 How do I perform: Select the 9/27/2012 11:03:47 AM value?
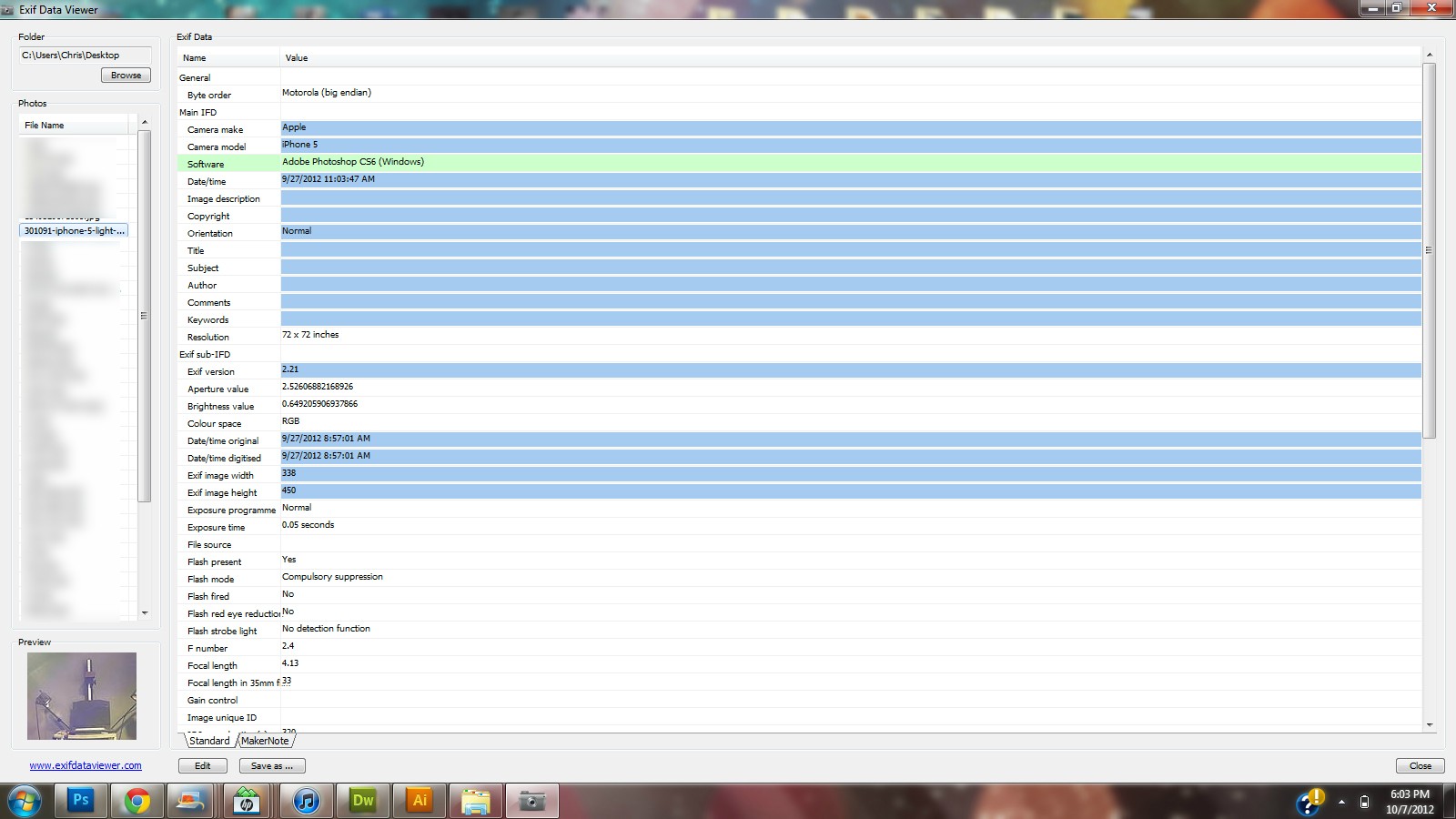pyautogui.click(x=329, y=179)
